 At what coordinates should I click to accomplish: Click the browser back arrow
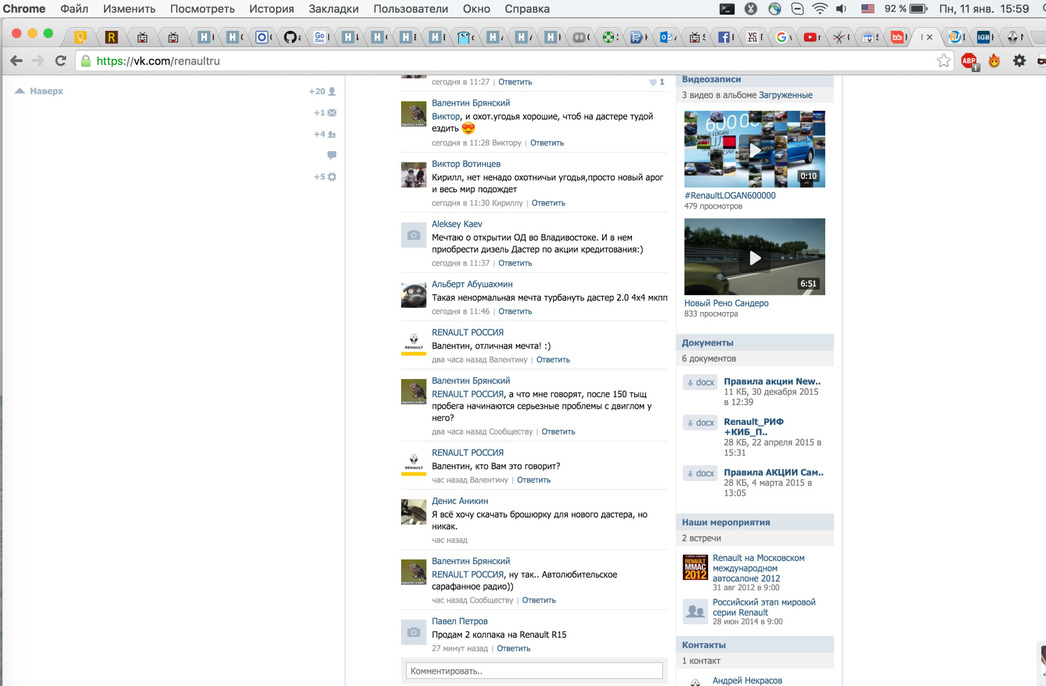(16, 61)
